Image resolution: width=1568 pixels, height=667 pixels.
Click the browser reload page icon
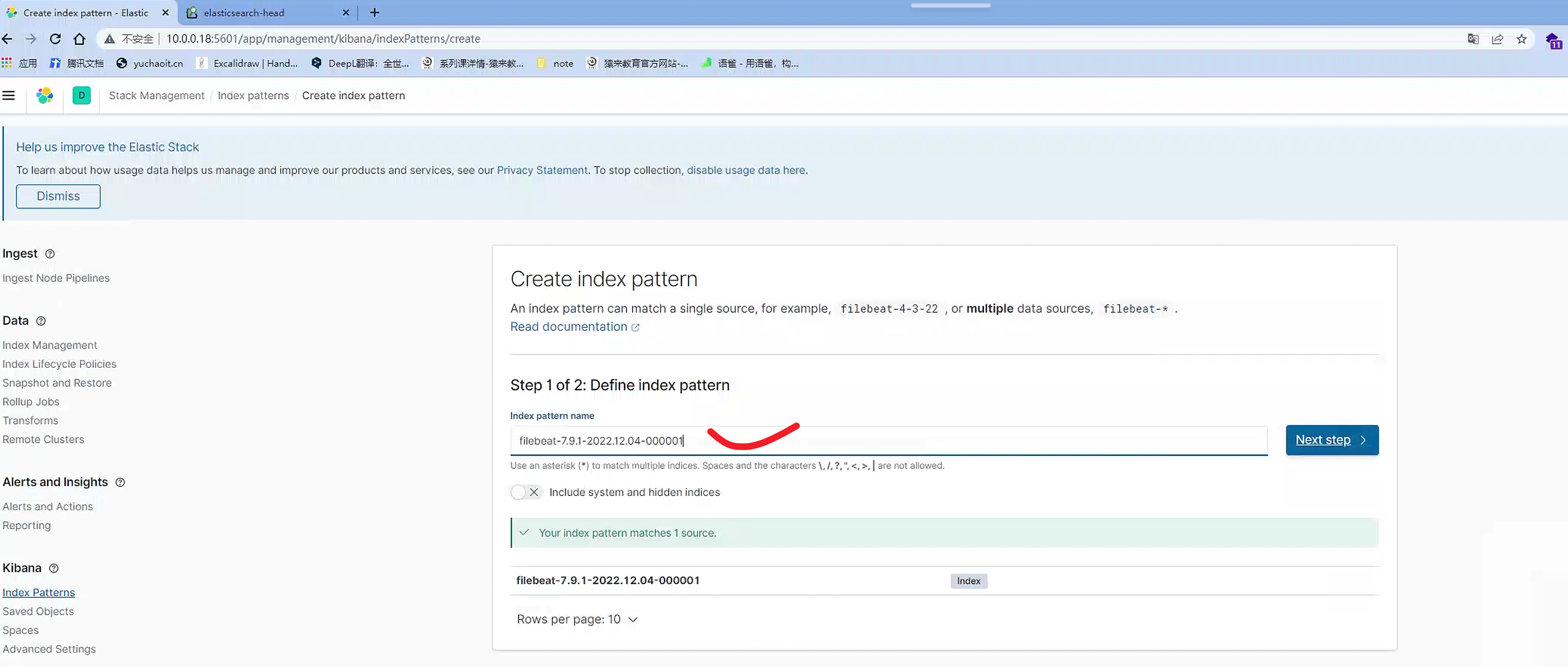pyautogui.click(x=55, y=39)
